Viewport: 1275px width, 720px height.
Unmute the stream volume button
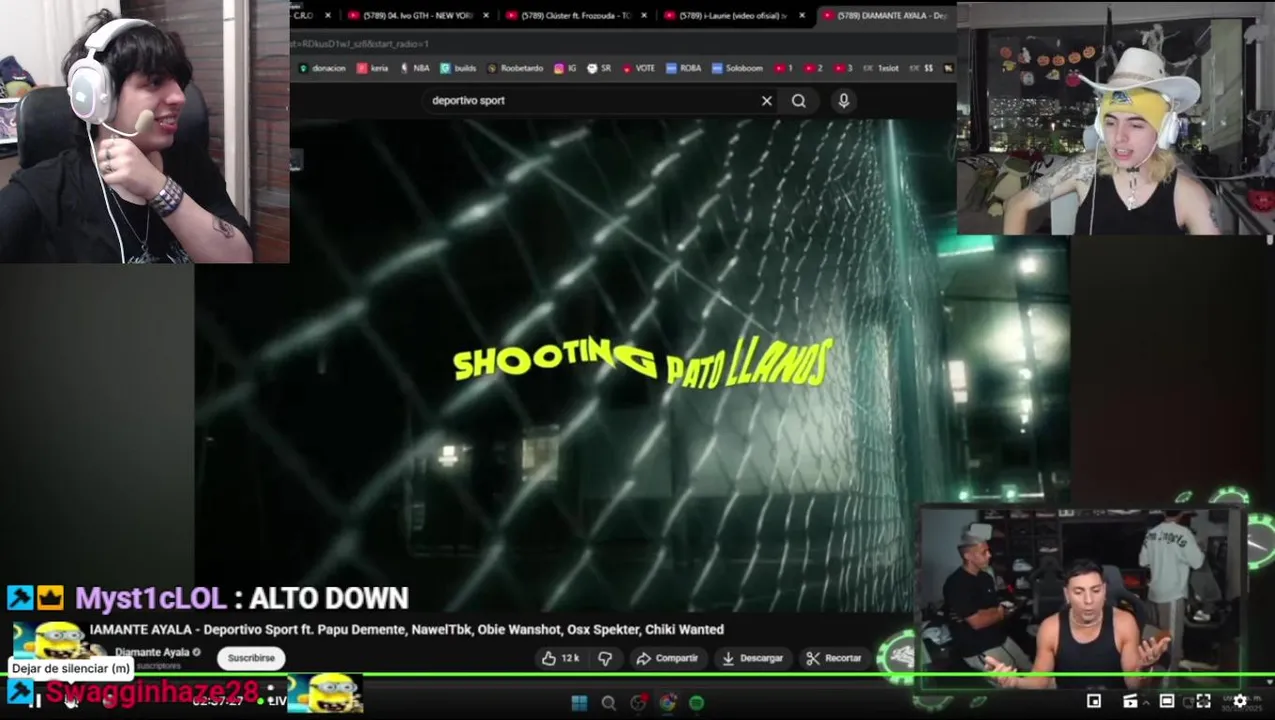pos(70,701)
